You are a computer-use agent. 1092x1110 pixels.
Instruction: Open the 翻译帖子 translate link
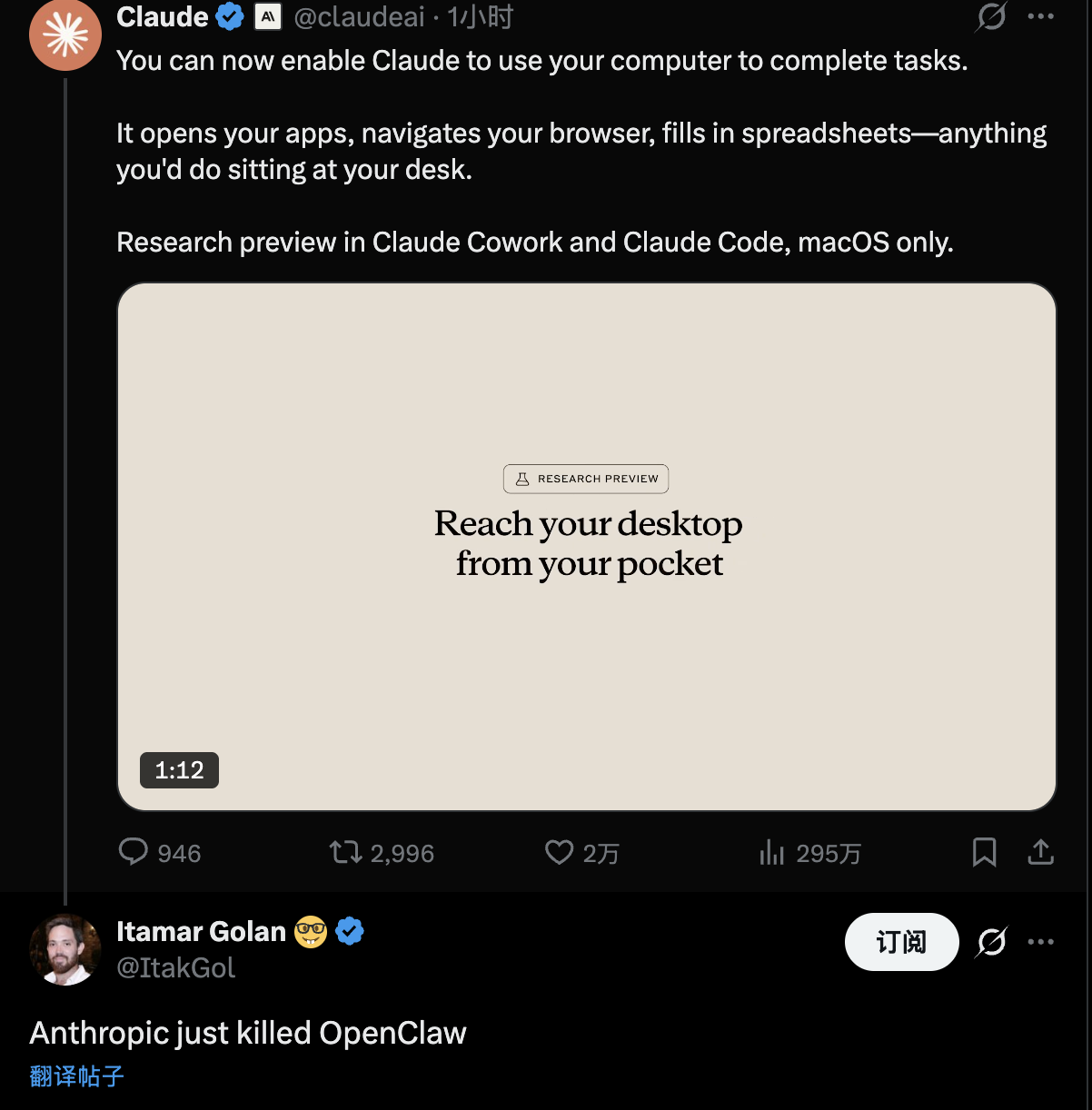(x=76, y=1076)
